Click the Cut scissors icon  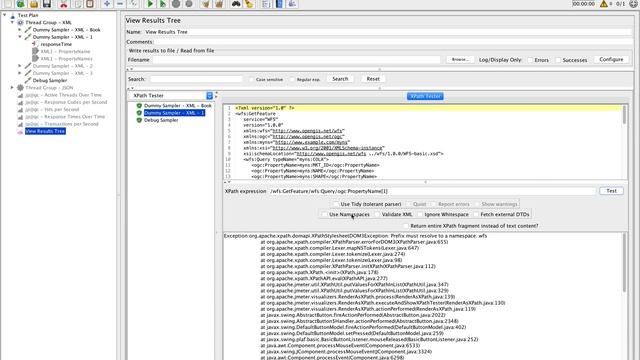click(63, 4)
